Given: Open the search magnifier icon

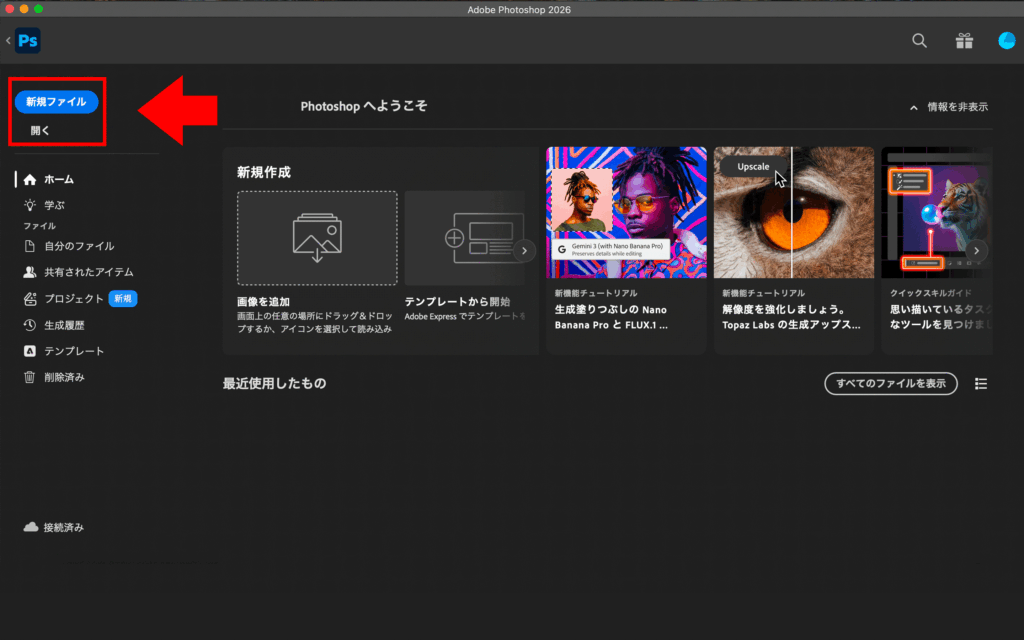Looking at the screenshot, I should (x=920, y=41).
